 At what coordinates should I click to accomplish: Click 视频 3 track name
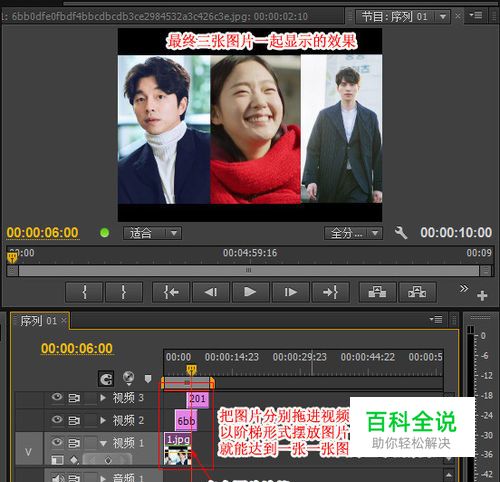pos(128,398)
